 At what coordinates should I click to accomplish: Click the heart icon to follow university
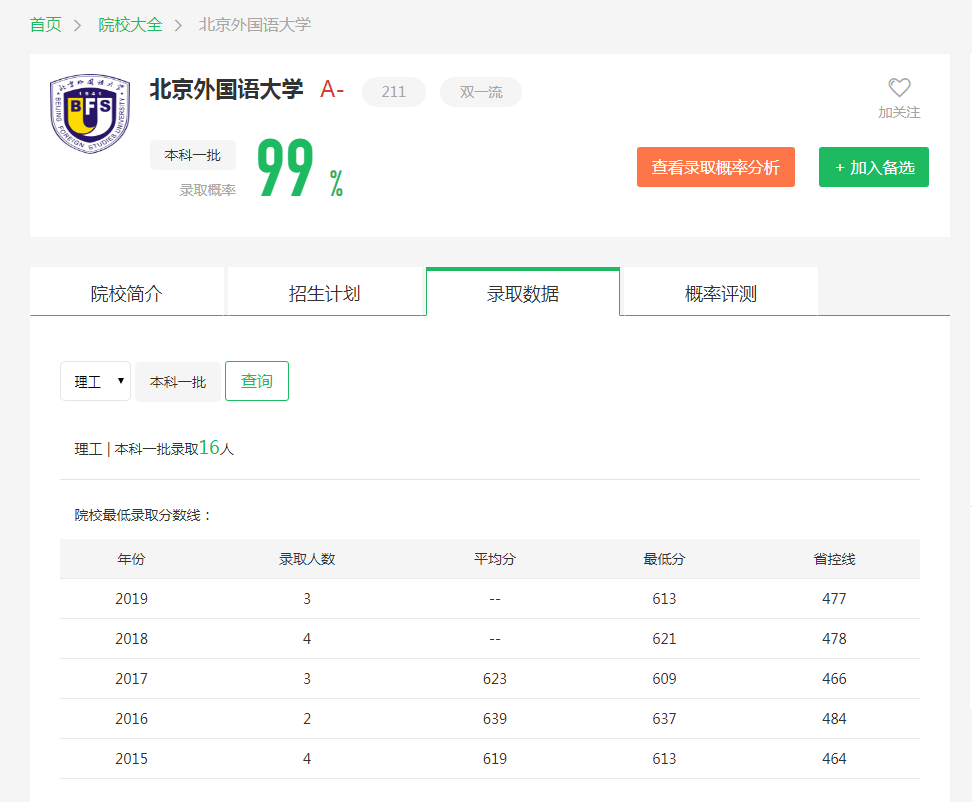click(899, 87)
